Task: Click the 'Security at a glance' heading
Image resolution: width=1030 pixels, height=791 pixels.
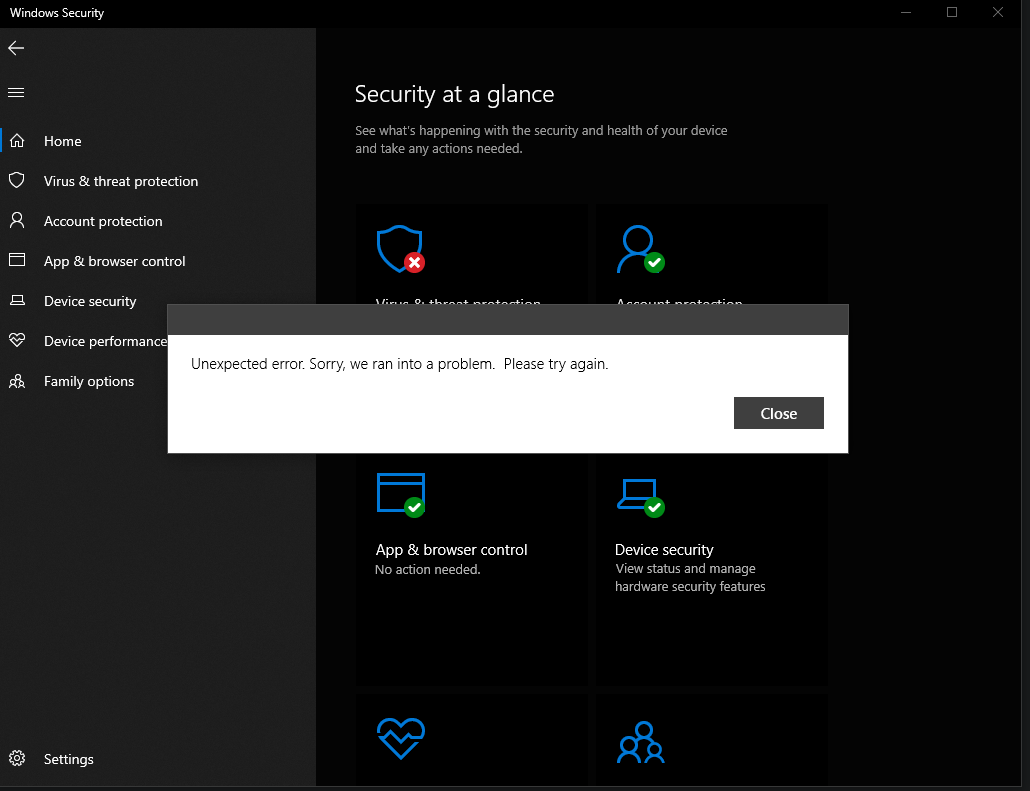Action: click(455, 94)
